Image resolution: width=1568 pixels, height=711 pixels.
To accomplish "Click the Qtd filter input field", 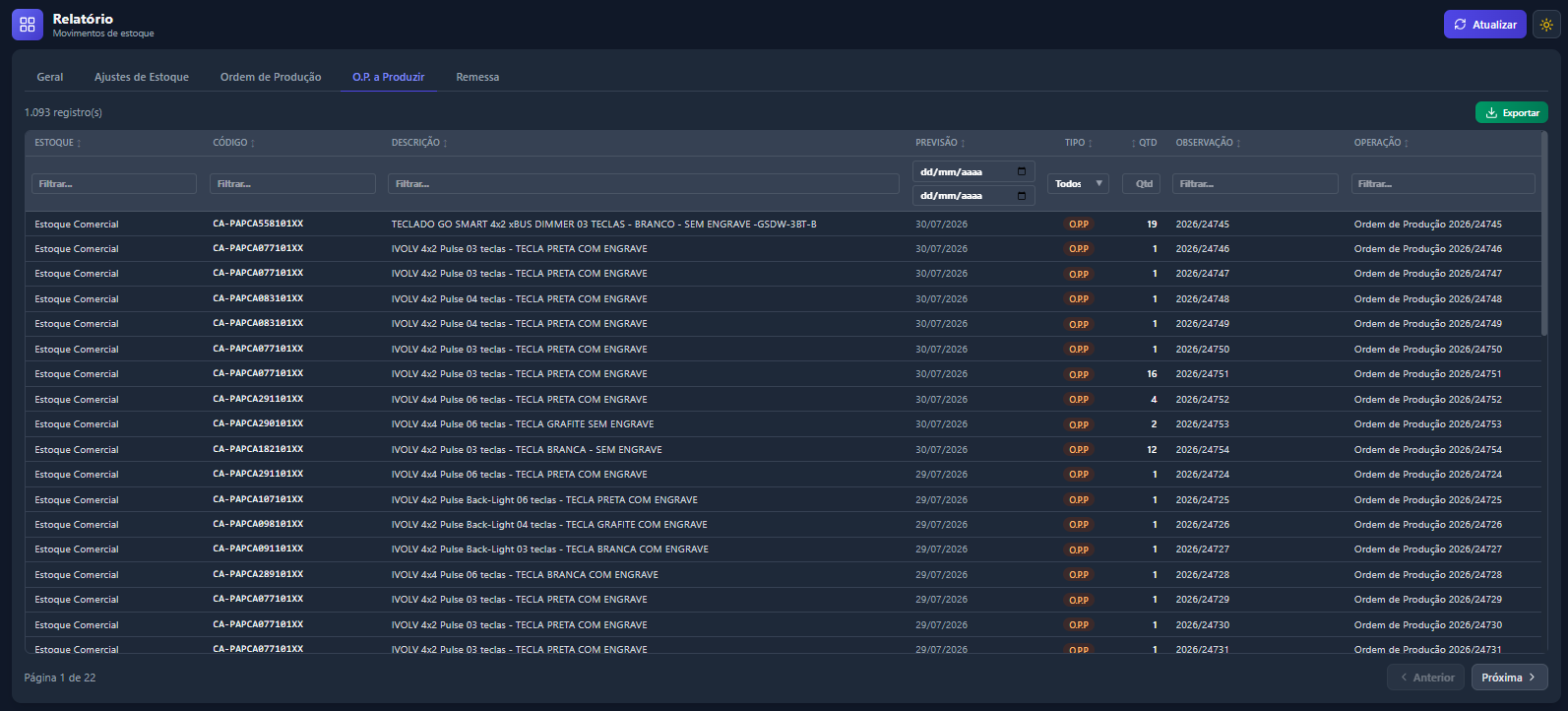I will point(1142,183).
